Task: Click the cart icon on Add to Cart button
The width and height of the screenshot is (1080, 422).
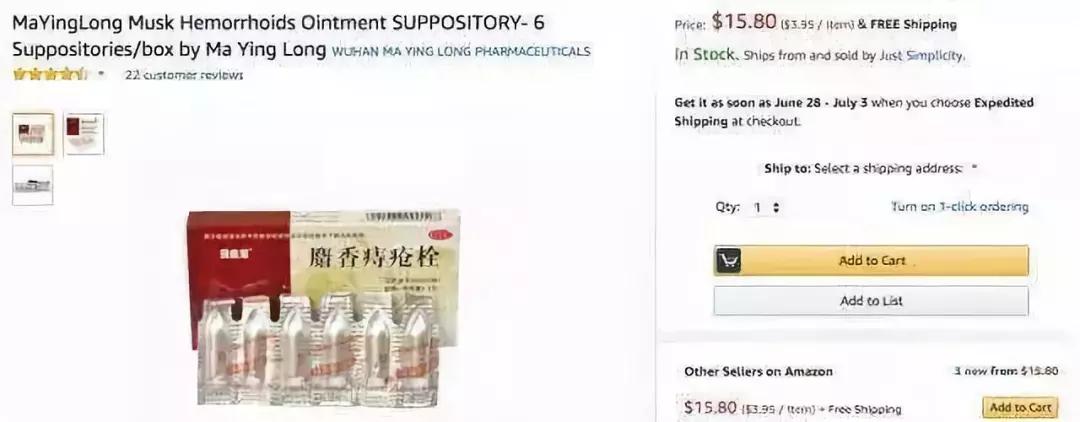Action: (729, 261)
